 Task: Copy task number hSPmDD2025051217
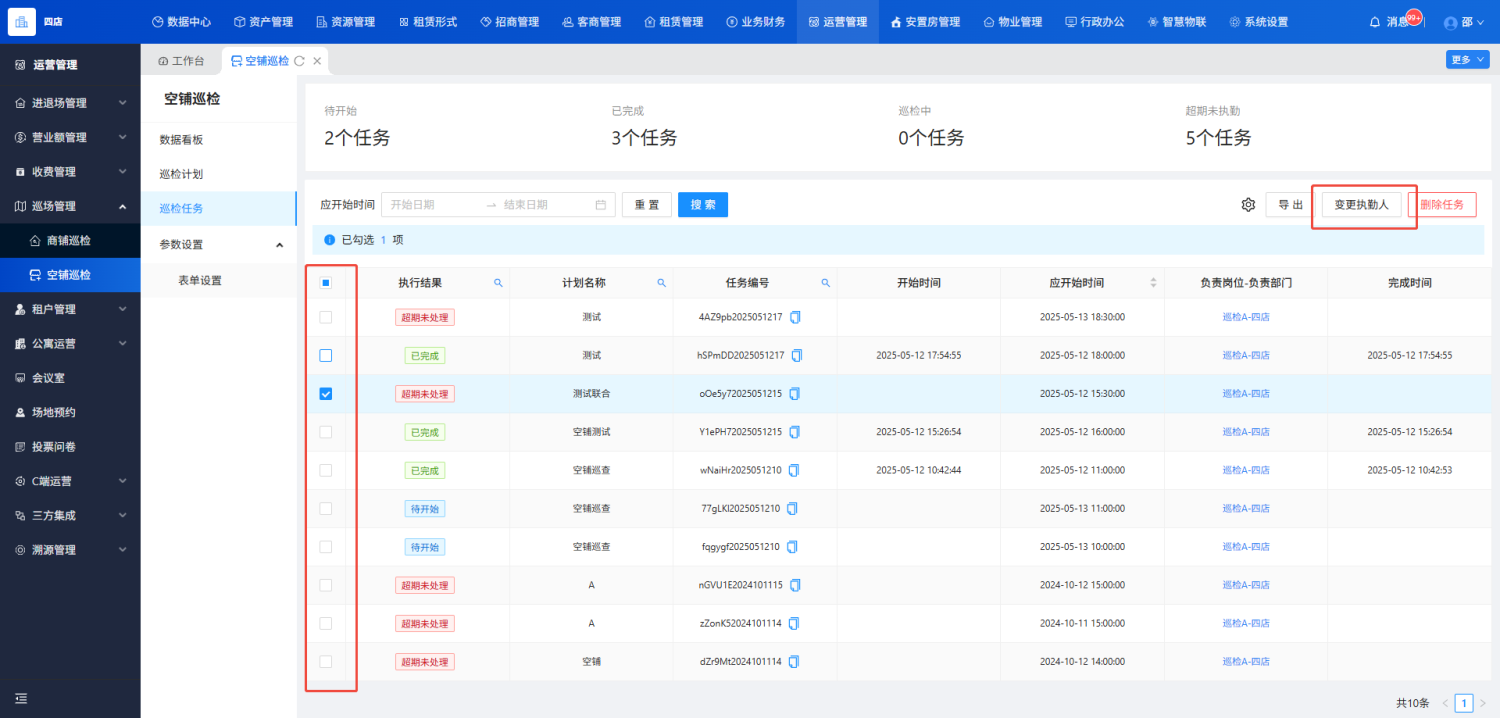tap(797, 355)
